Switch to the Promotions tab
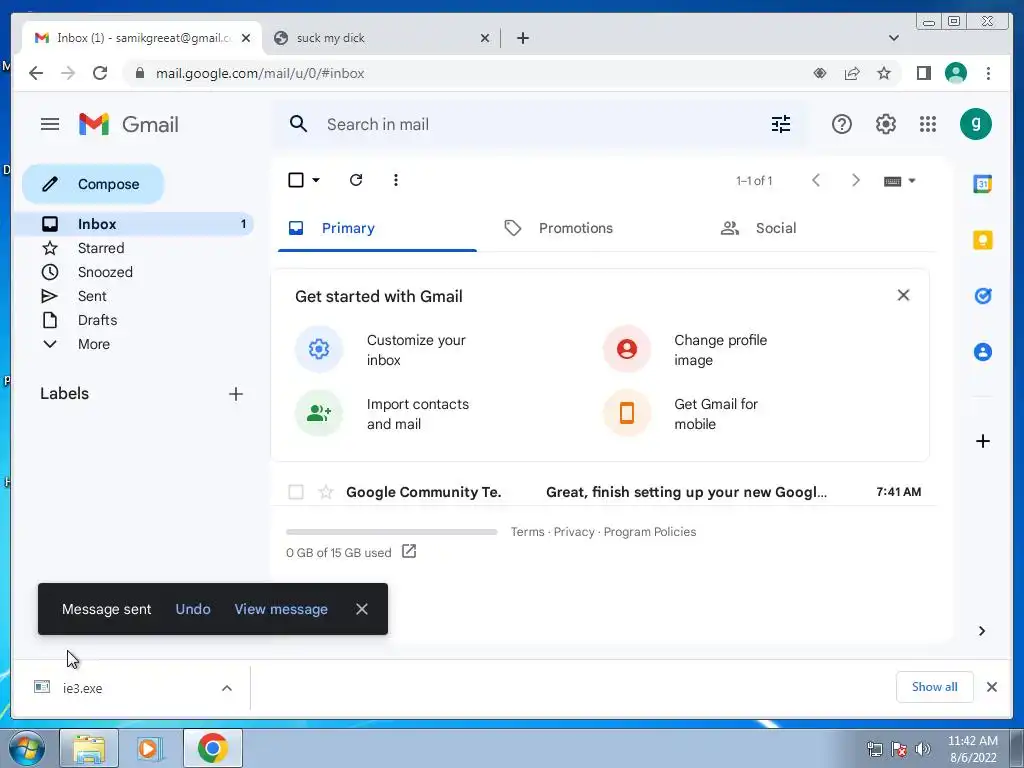Screen dimensions: 1024x768 576,228
